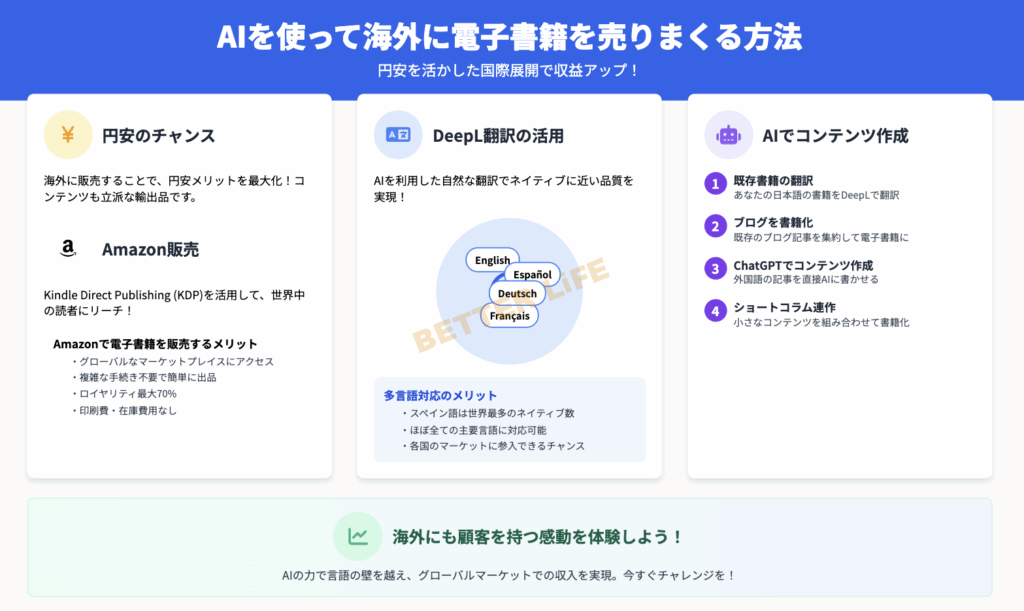The width and height of the screenshot is (1024, 611).
Task: Click the purple number 1 badge
Action: pos(714,184)
